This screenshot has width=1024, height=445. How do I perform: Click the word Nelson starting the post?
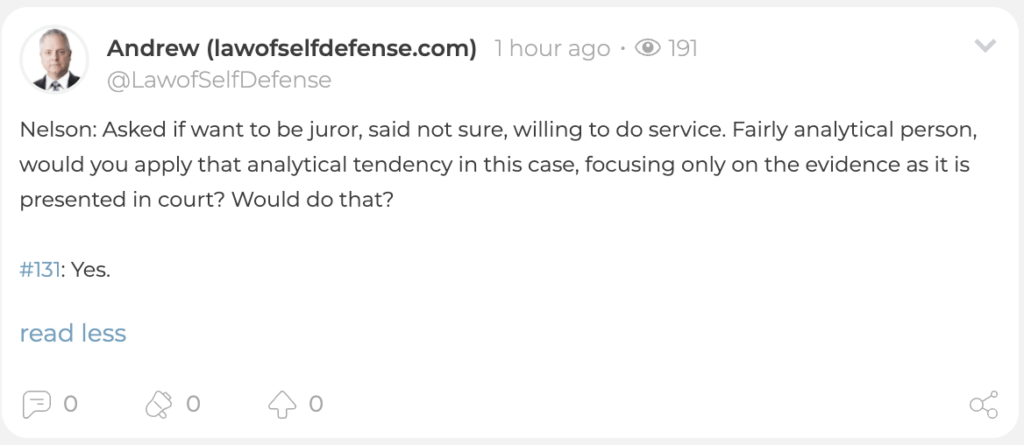58,130
